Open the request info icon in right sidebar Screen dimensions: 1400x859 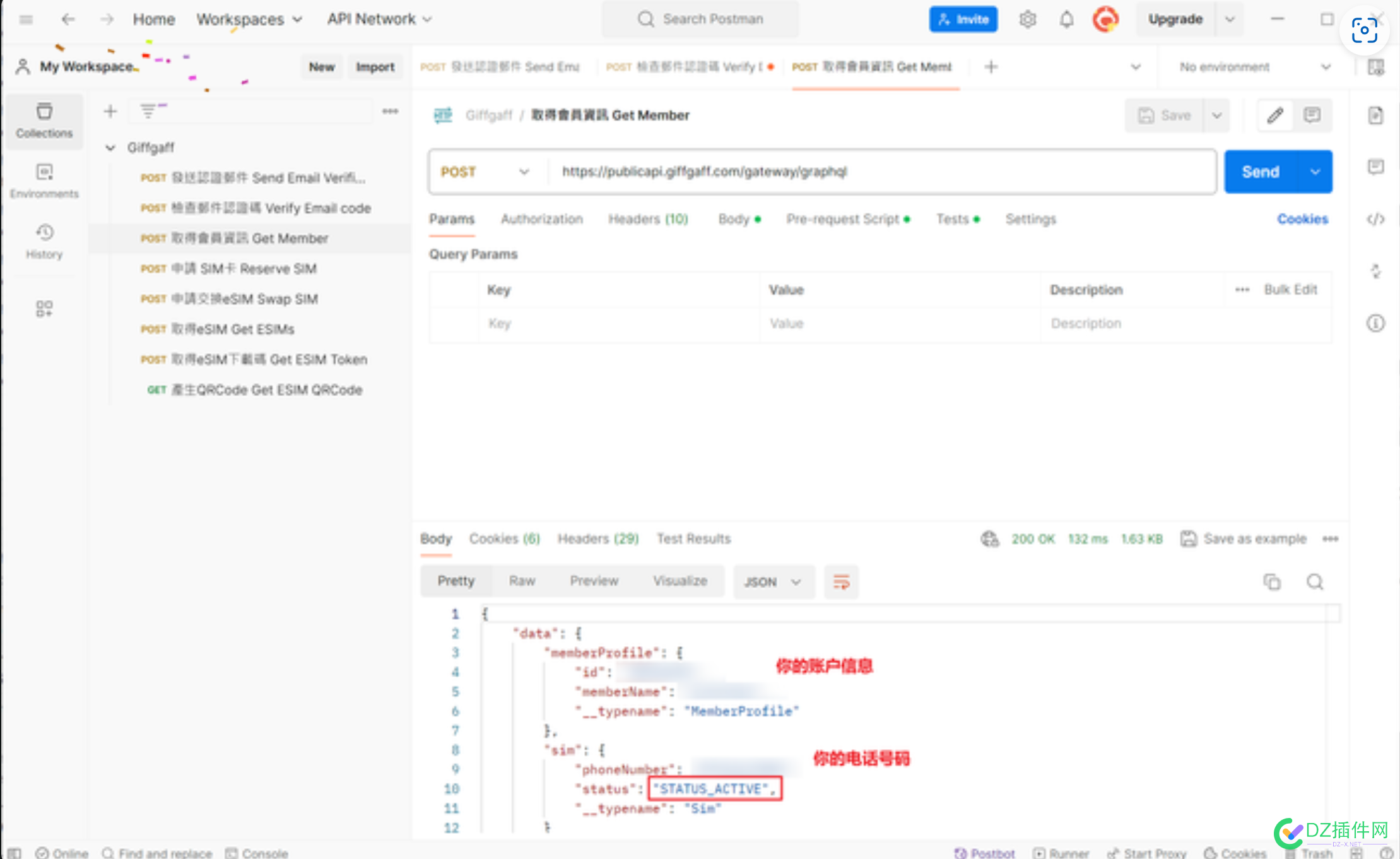click(1375, 324)
